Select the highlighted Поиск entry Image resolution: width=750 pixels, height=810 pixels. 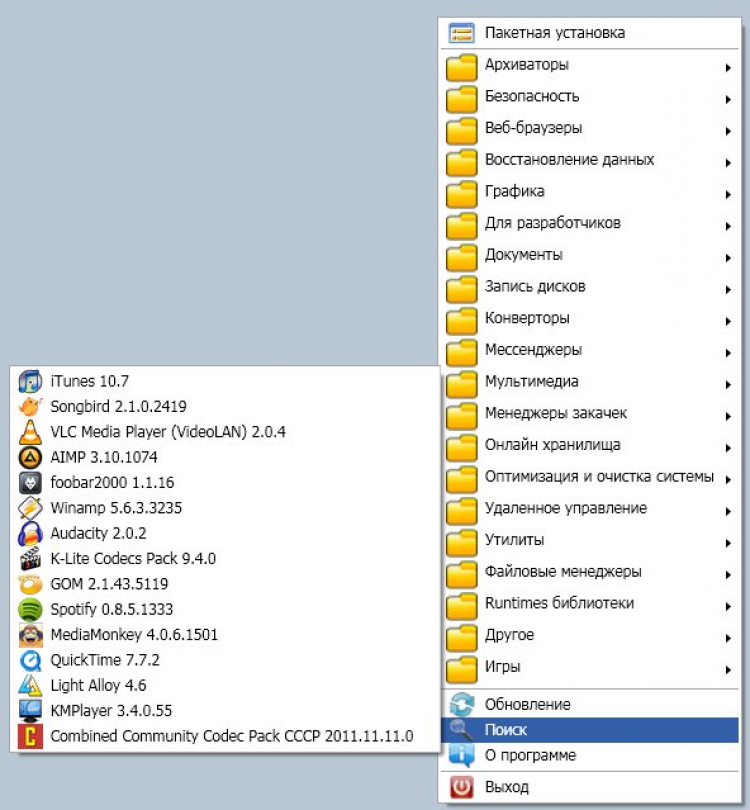(x=590, y=729)
